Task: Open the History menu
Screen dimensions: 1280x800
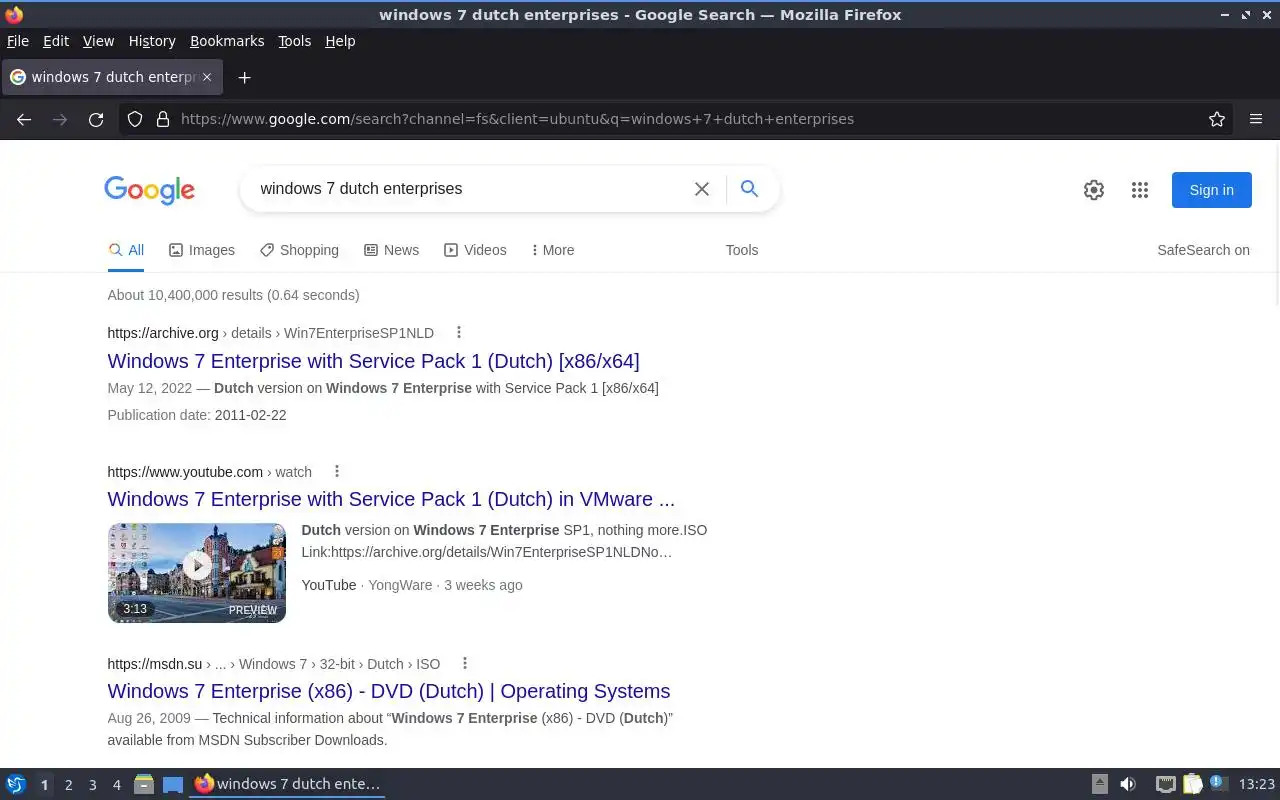Action: pyautogui.click(x=152, y=41)
